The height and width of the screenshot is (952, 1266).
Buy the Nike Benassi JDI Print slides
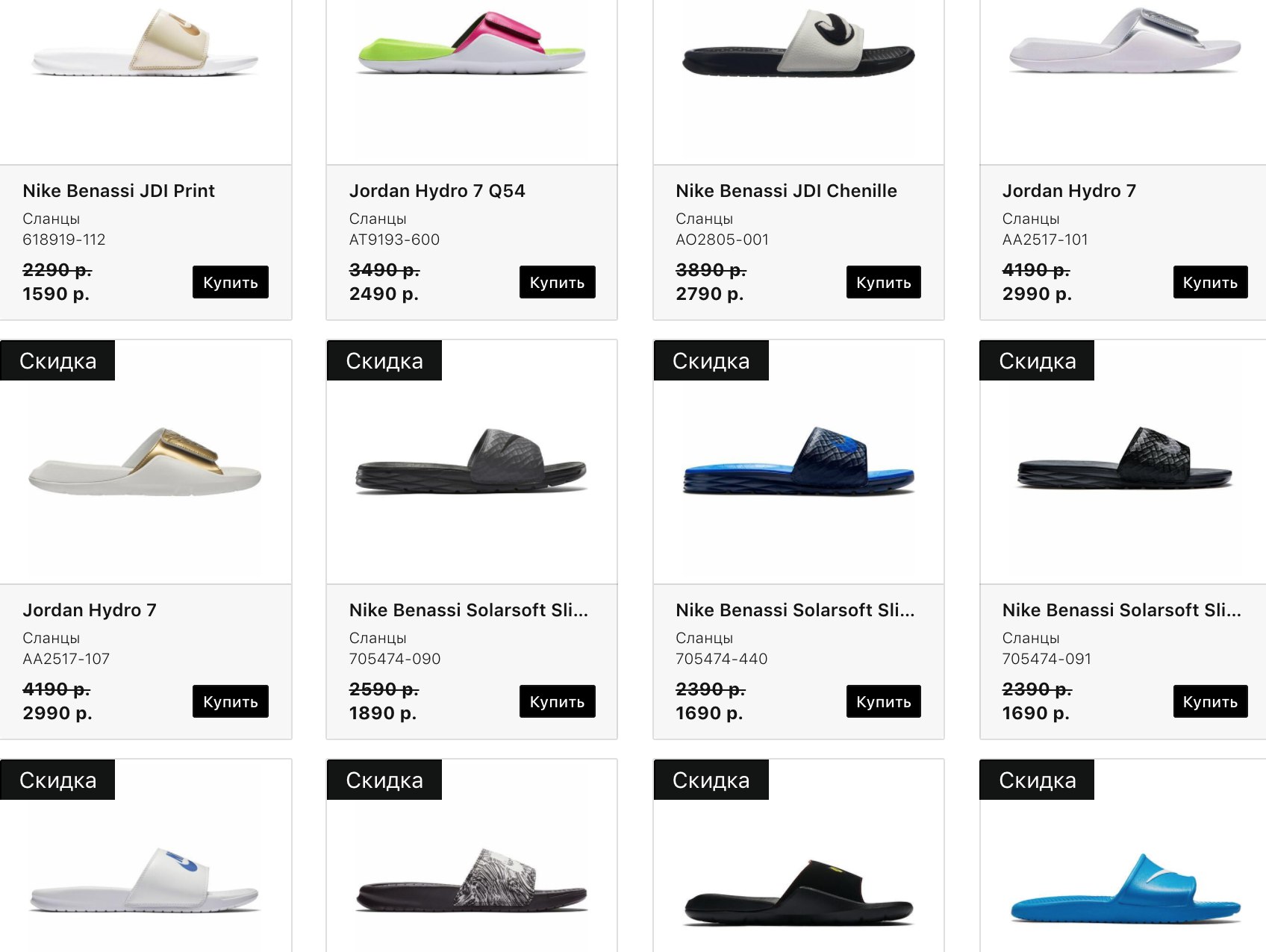coord(231,282)
